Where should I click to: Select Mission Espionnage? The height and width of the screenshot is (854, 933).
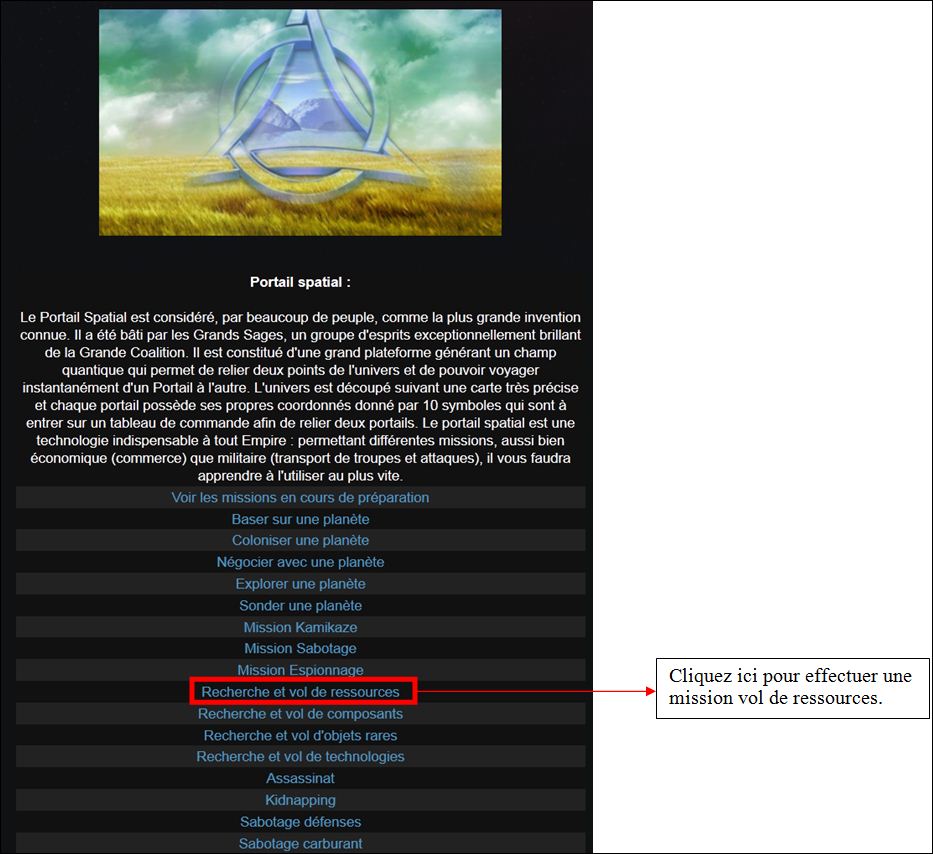pos(300,670)
